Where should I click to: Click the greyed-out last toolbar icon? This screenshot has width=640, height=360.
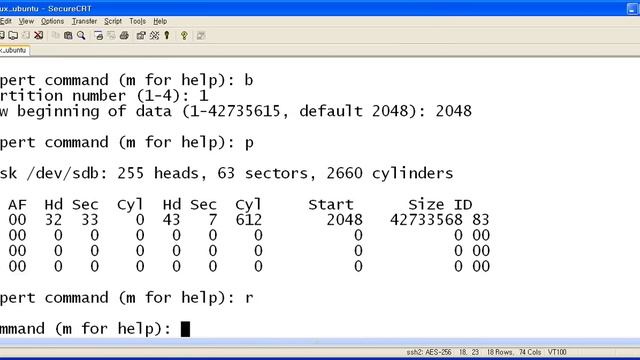click(x=201, y=36)
